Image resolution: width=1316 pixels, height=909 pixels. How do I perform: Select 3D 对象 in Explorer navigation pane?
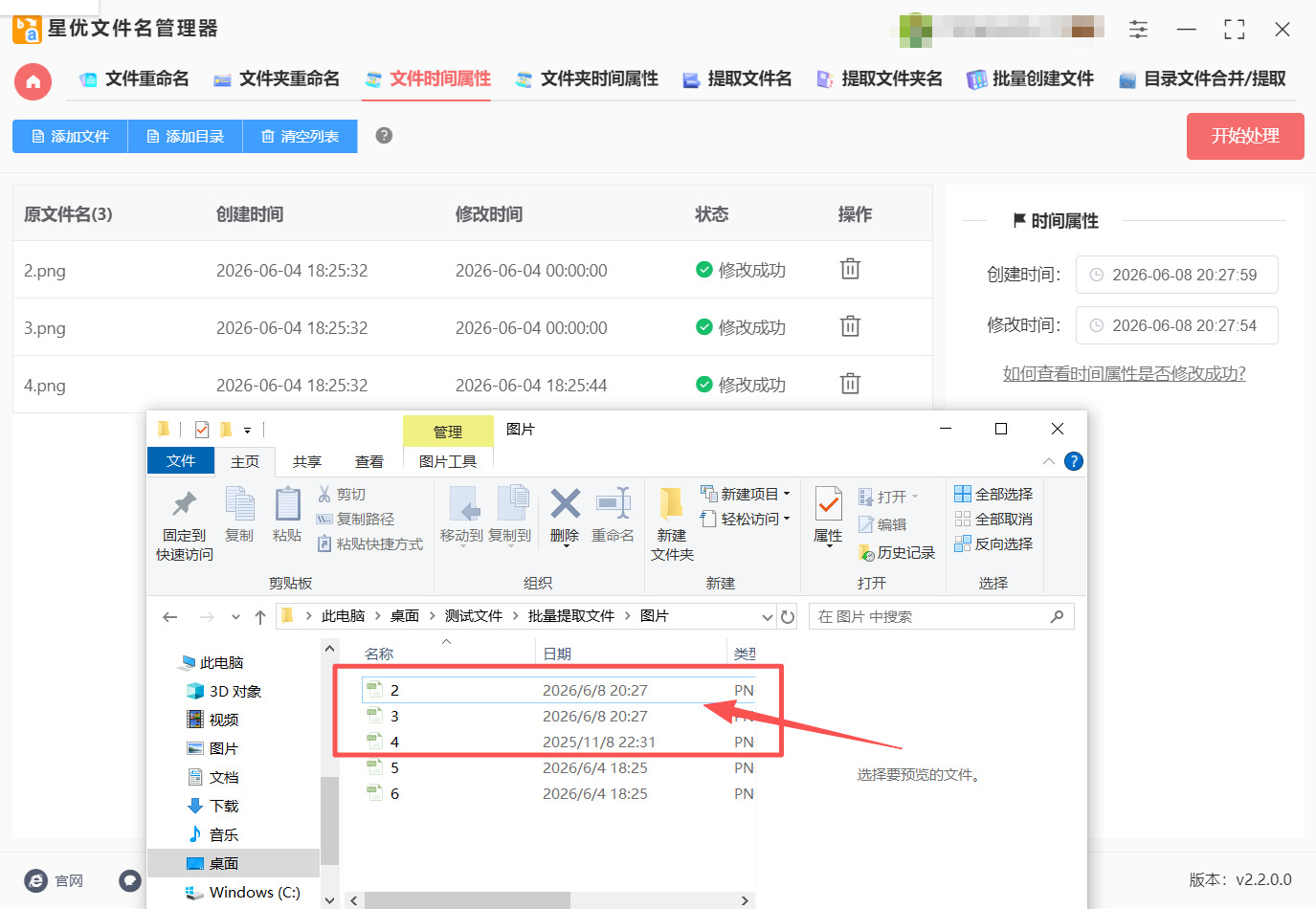(223, 691)
